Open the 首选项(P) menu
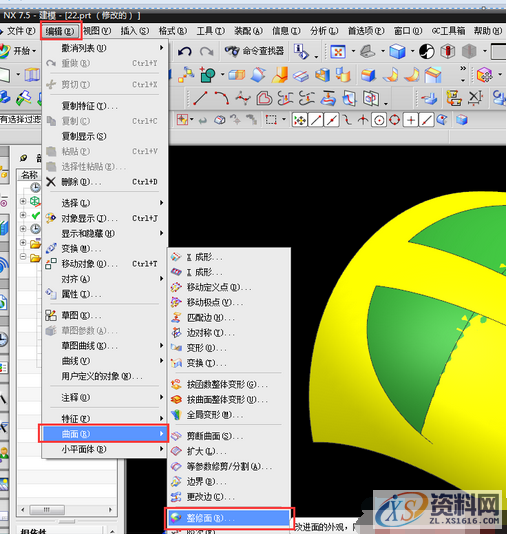Image resolution: width=507 pixels, height=534 pixels. (x=366, y=31)
